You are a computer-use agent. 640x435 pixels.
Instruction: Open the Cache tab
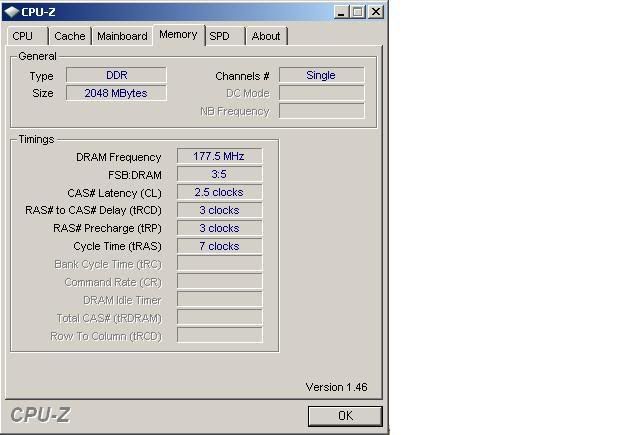(x=70, y=36)
